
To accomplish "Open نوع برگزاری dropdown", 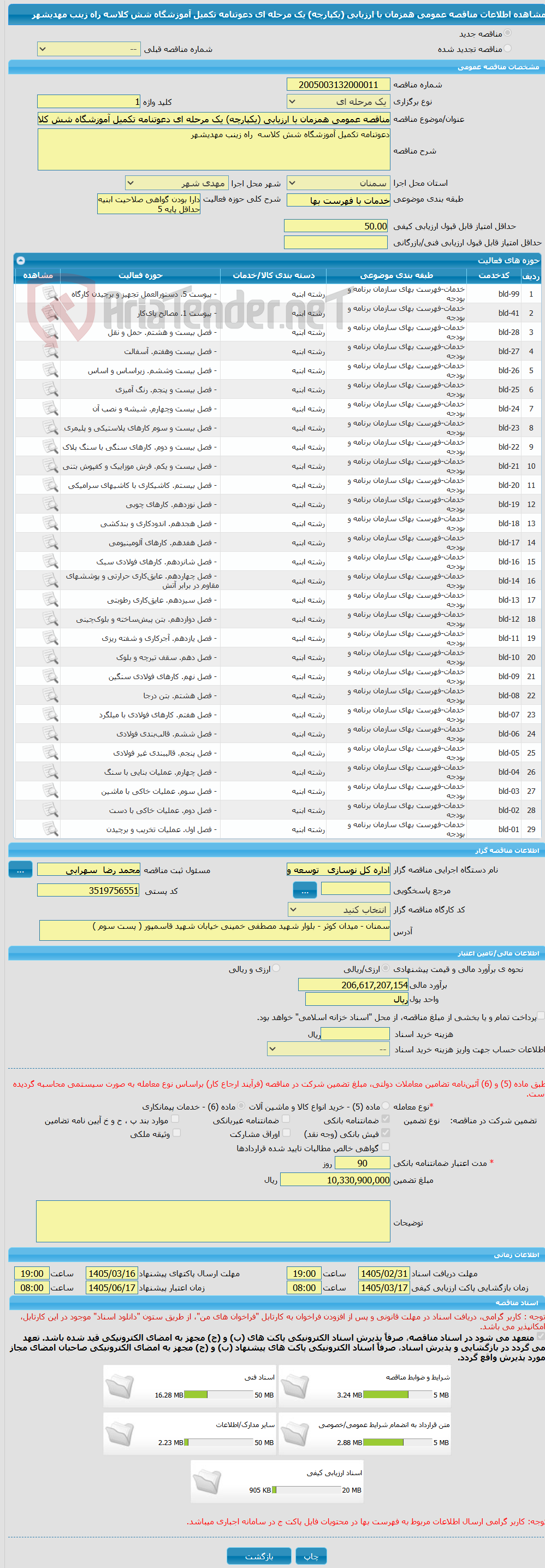I will click(x=338, y=102).
